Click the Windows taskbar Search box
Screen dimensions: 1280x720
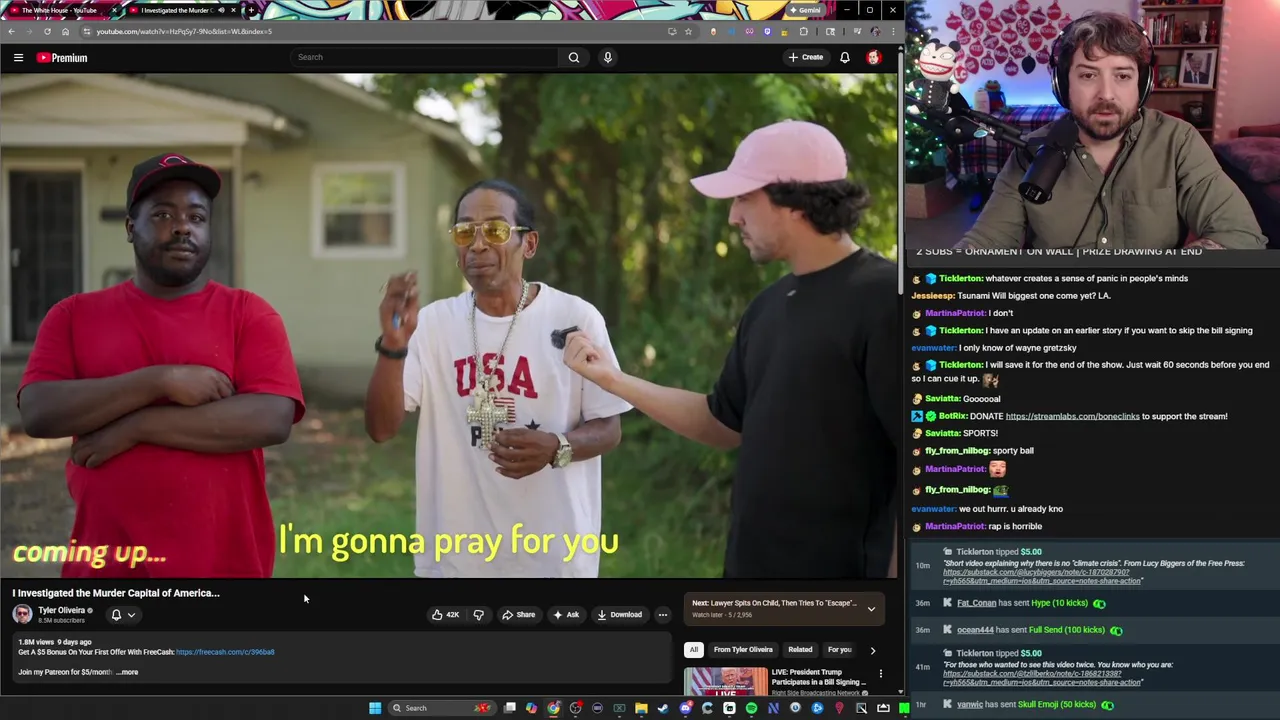(440, 708)
